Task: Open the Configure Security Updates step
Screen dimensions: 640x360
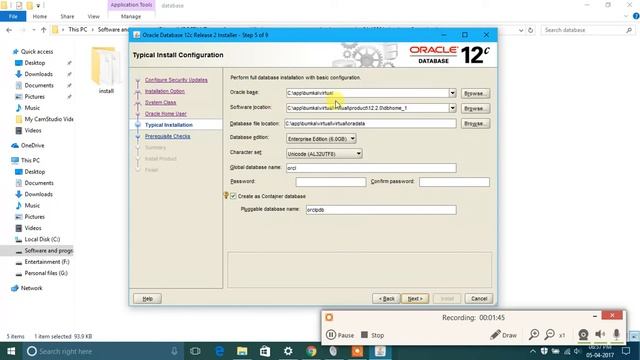Action: (x=176, y=80)
